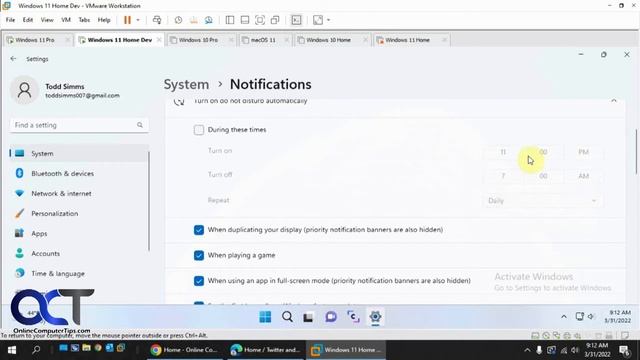The height and width of the screenshot is (360, 640).
Task: Toggle the thumbnail bar view icon
Action: coord(245,20)
